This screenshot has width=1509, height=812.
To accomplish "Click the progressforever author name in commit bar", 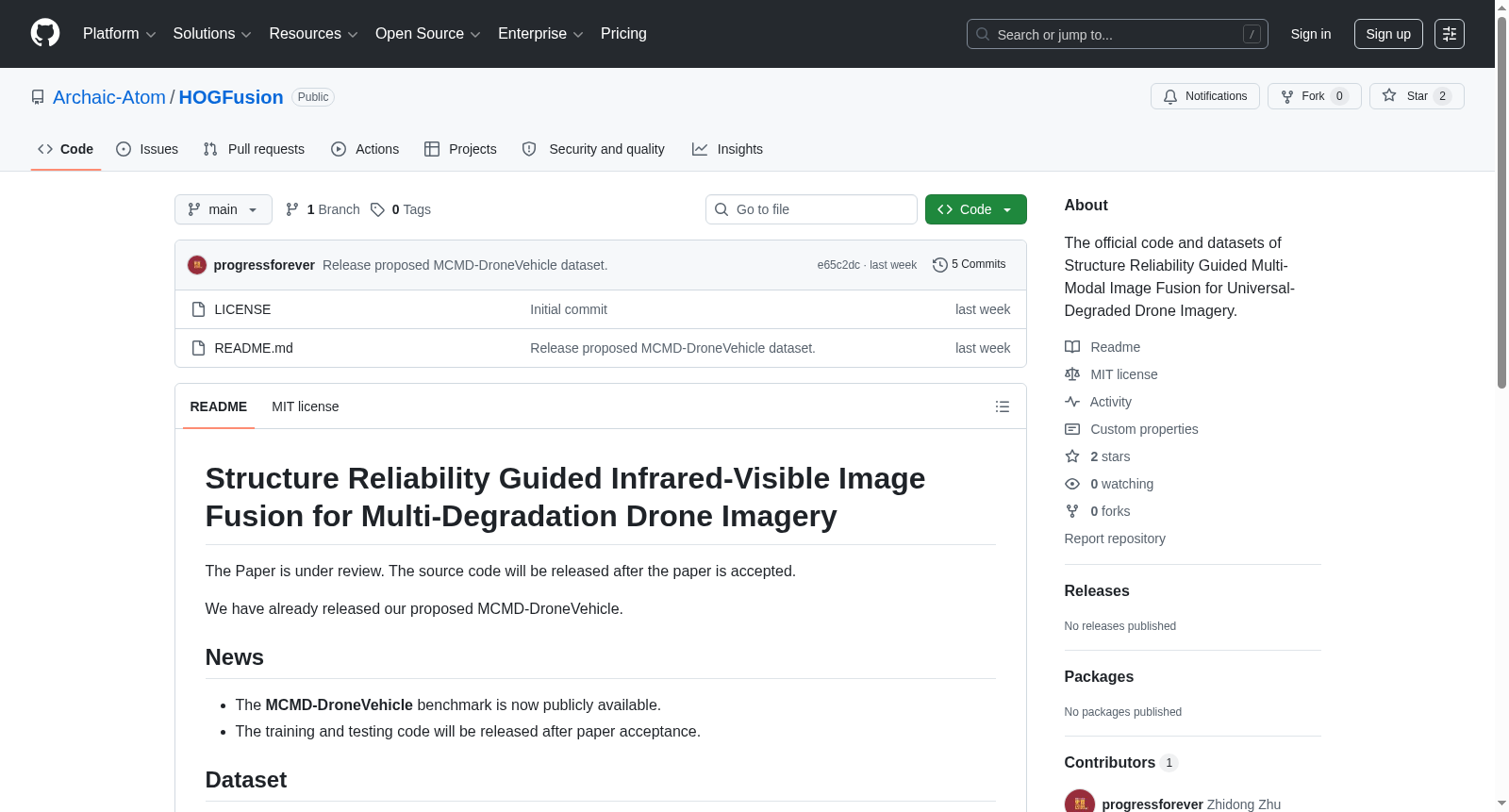I will (264, 265).
